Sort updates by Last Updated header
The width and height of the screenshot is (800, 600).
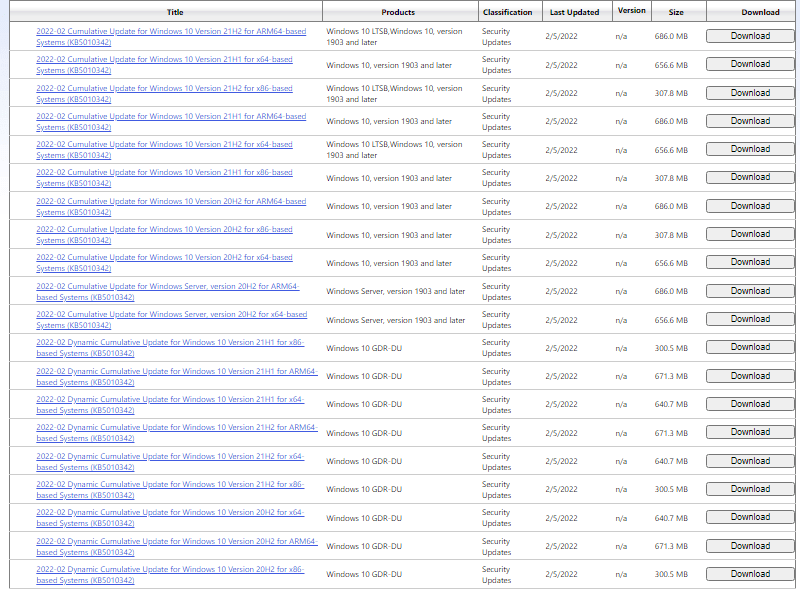(574, 12)
